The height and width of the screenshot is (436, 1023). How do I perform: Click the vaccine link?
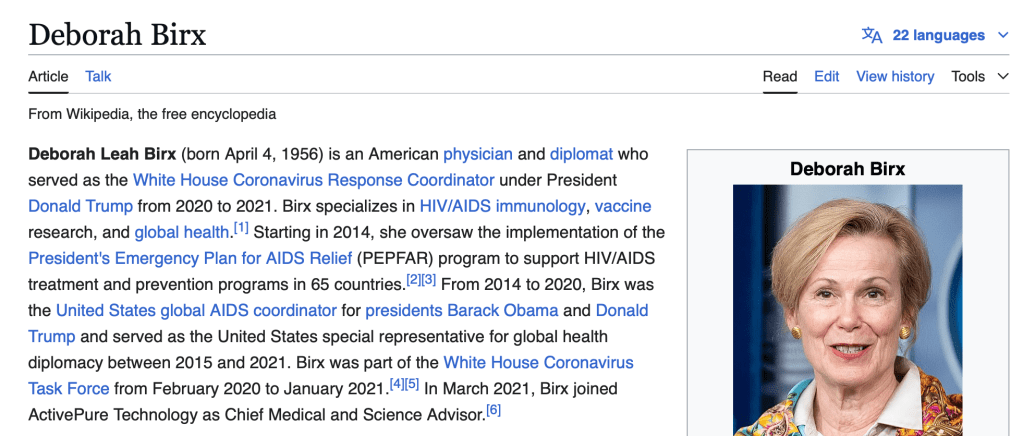coord(623,206)
